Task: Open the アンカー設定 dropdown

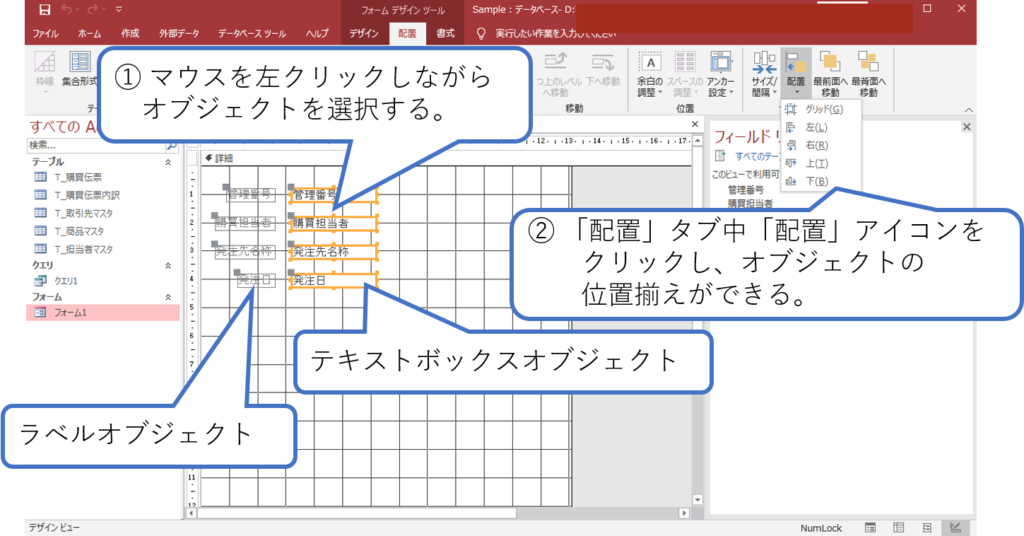Action: pyautogui.click(x=720, y=75)
